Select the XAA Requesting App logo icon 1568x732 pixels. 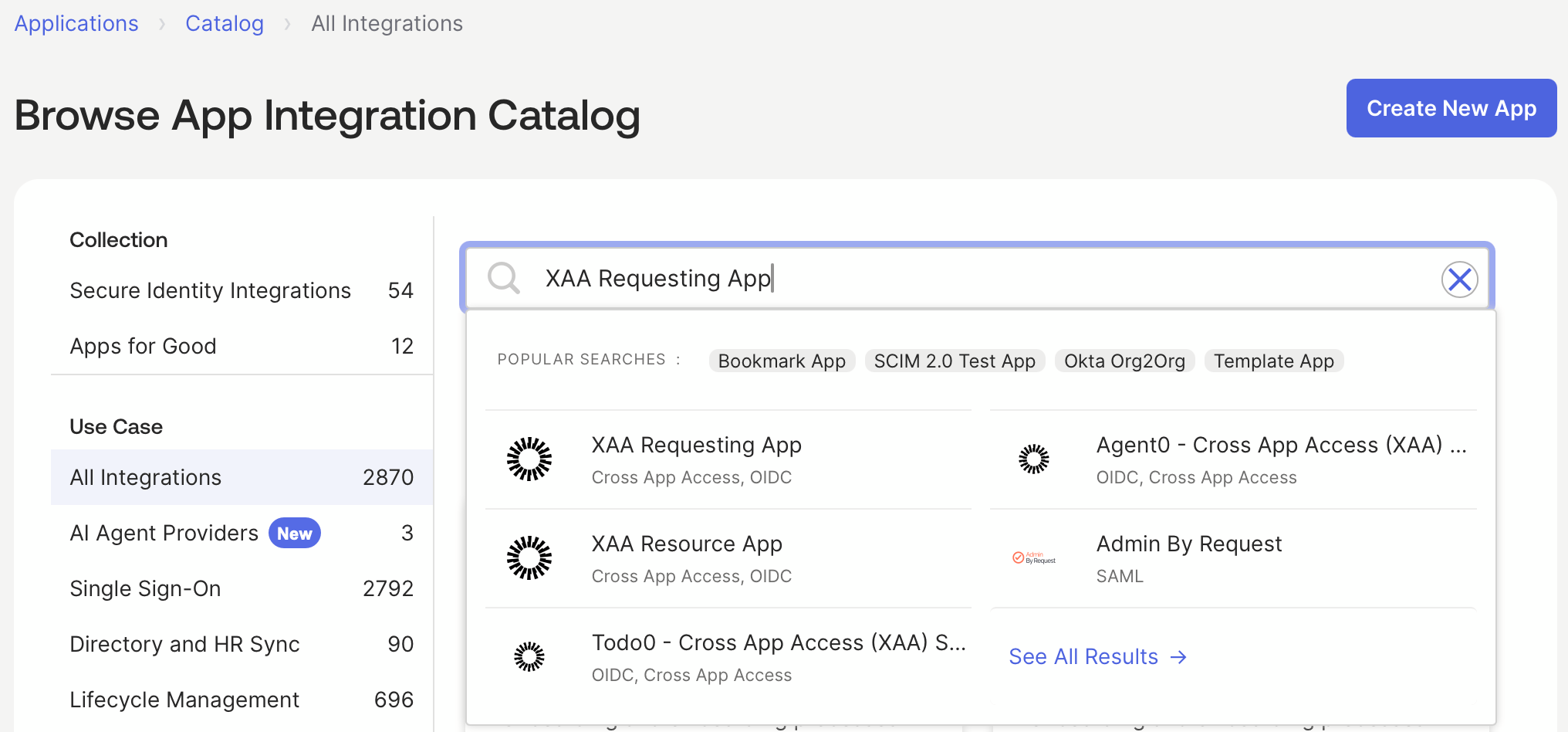529,459
